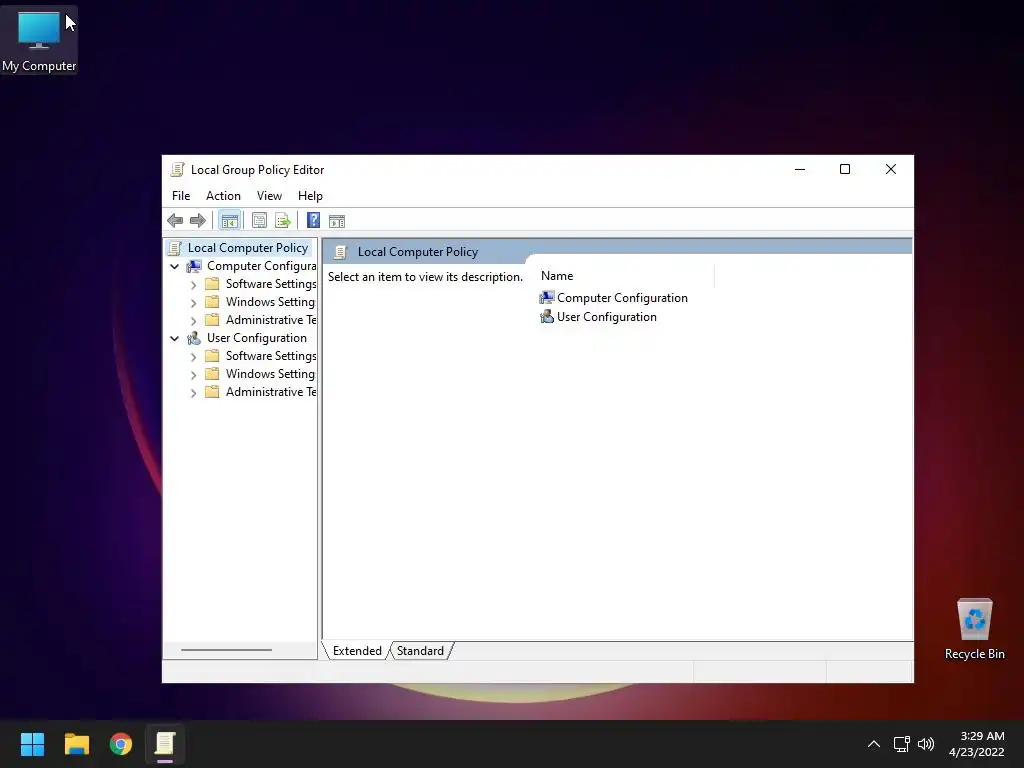
Task: Select Administrative Templates folder under User Configuration
Action: [271, 392]
